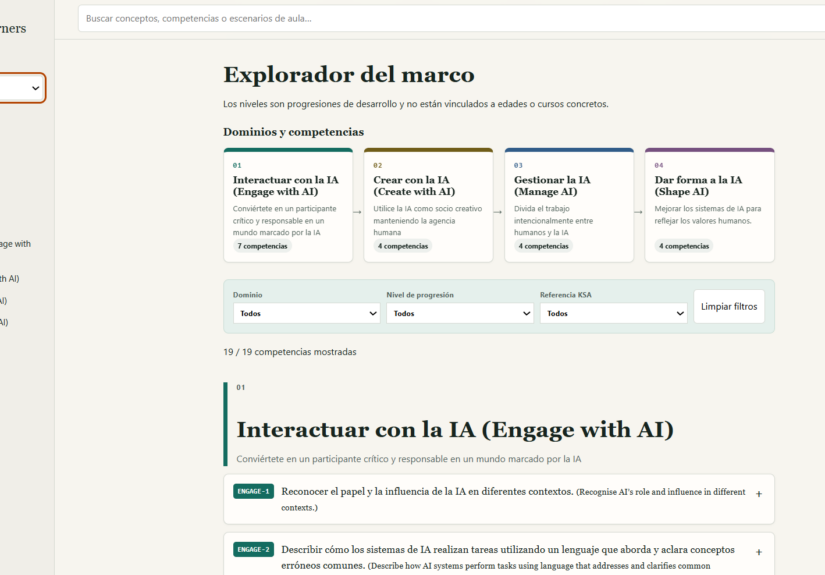Viewport: 825px width, 575px height.
Task: Click the 02 number on the Crear card
Action: [x=378, y=165]
